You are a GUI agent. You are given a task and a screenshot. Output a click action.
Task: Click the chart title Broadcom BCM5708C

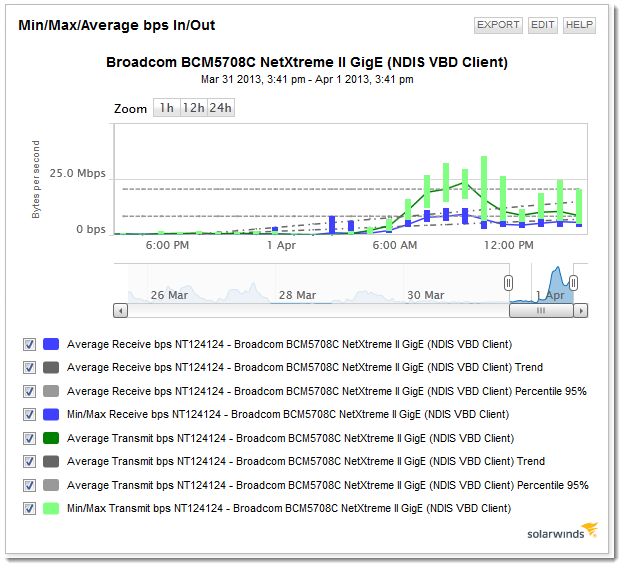coord(307,62)
